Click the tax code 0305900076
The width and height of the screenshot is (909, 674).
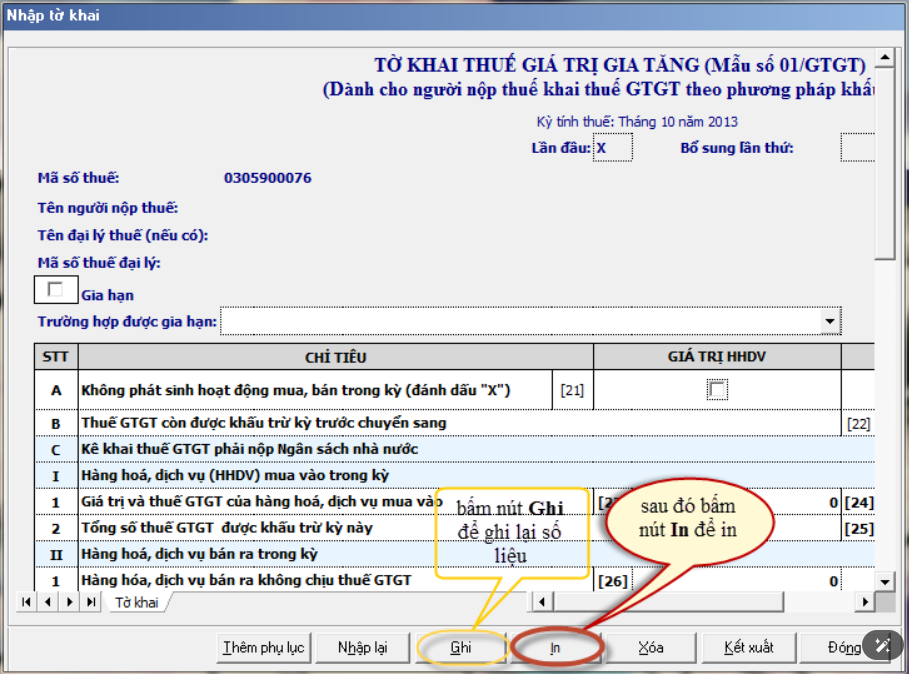[x=268, y=178]
